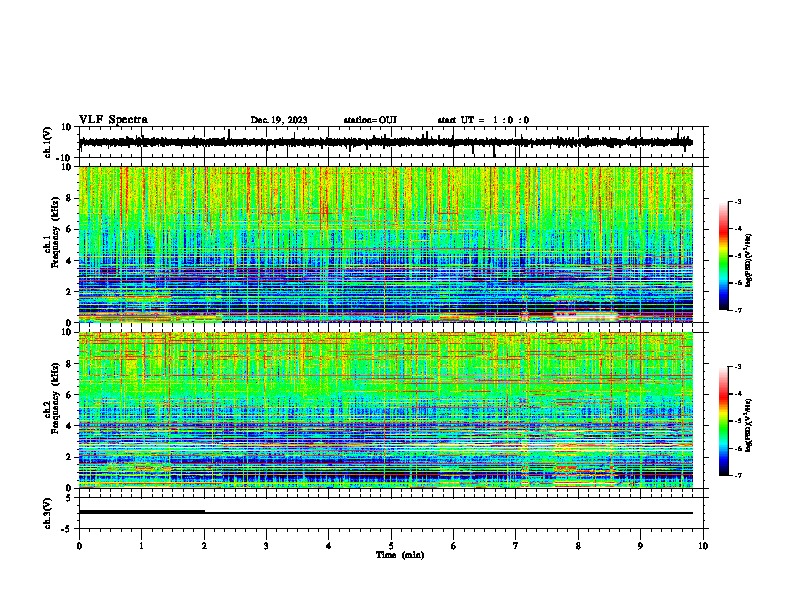Click the time axis tick label "1"
The height and width of the screenshot is (612, 792).
coord(141,546)
